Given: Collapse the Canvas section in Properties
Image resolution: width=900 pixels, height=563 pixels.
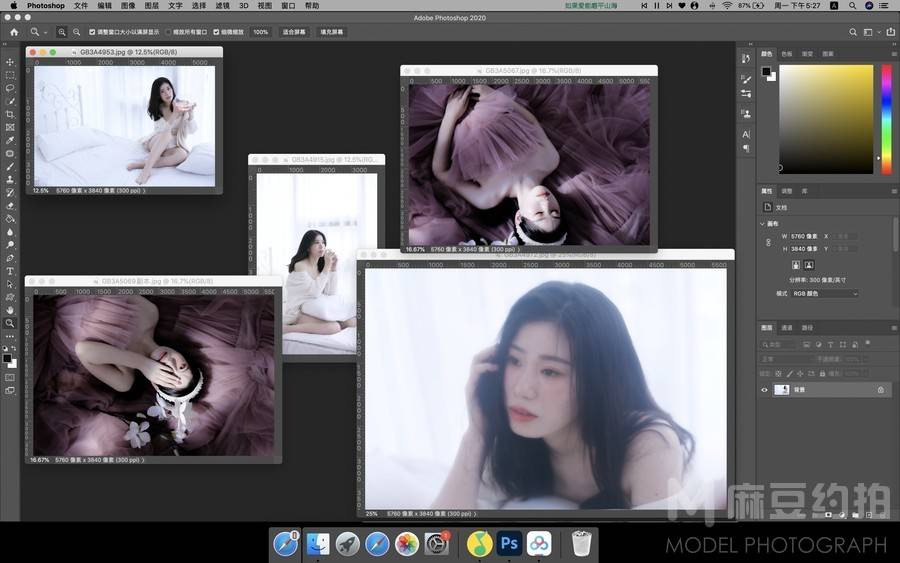Looking at the screenshot, I should 762,224.
